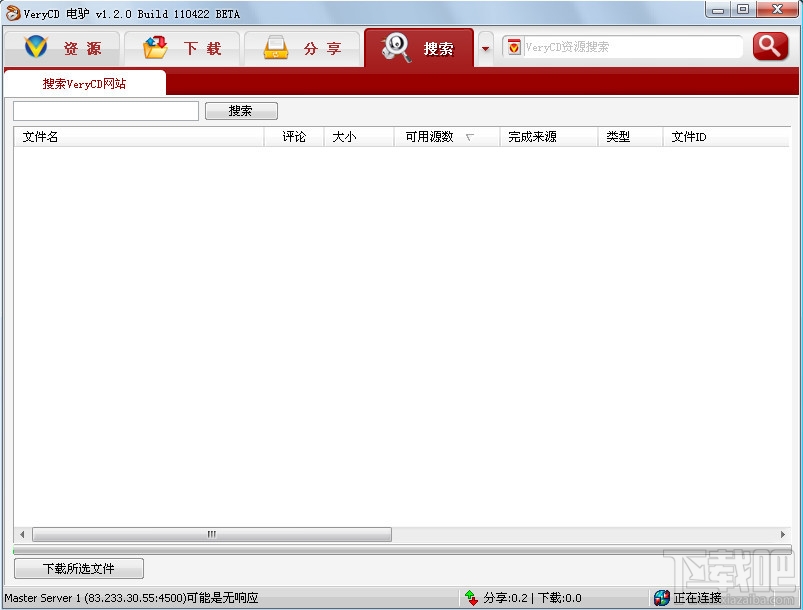Click the VeryCD icon inside the search box
This screenshot has height=610, width=803.
point(513,46)
